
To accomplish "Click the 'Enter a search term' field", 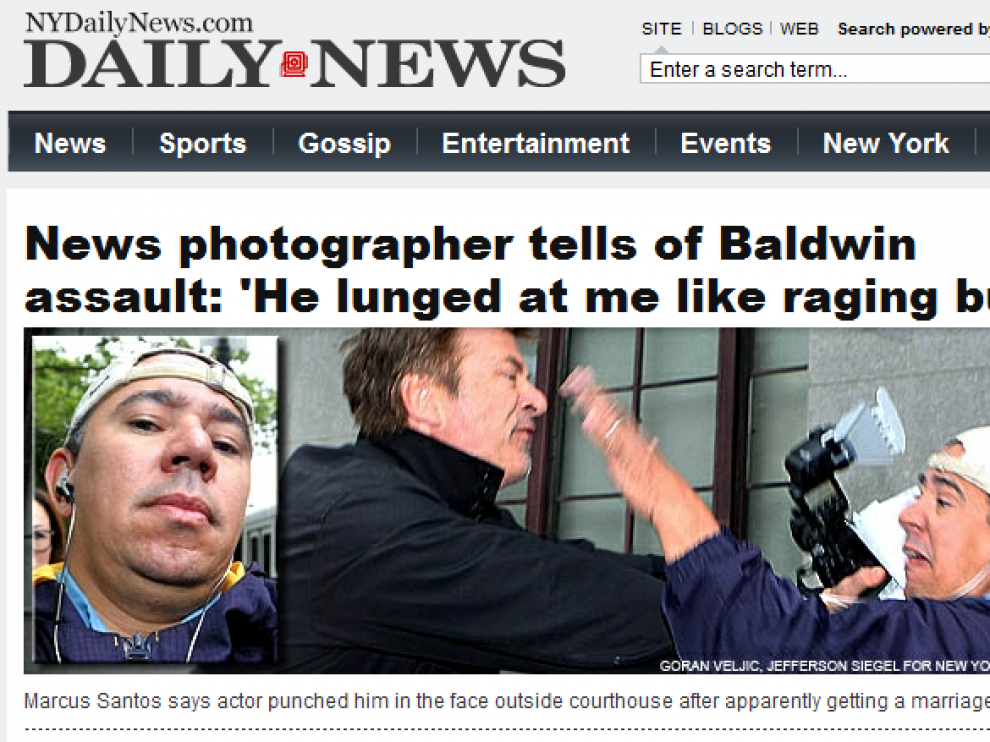I will pos(815,69).
